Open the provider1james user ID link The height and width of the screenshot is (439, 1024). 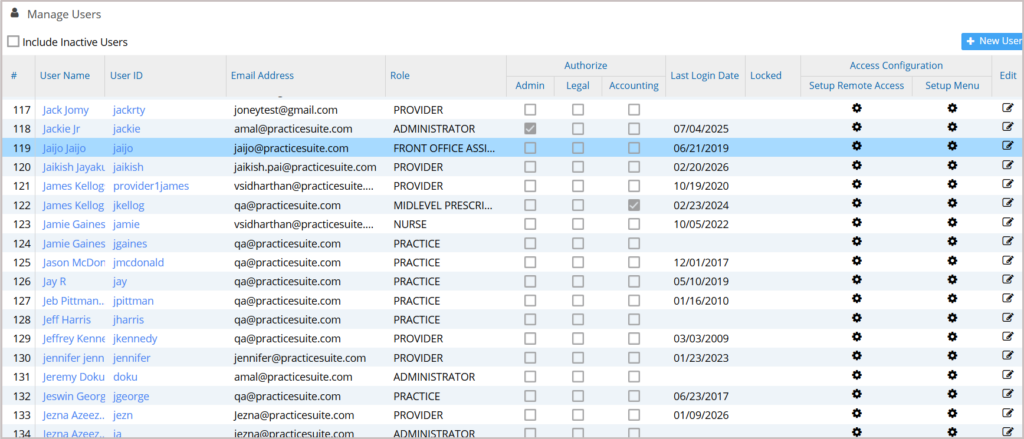pos(151,186)
